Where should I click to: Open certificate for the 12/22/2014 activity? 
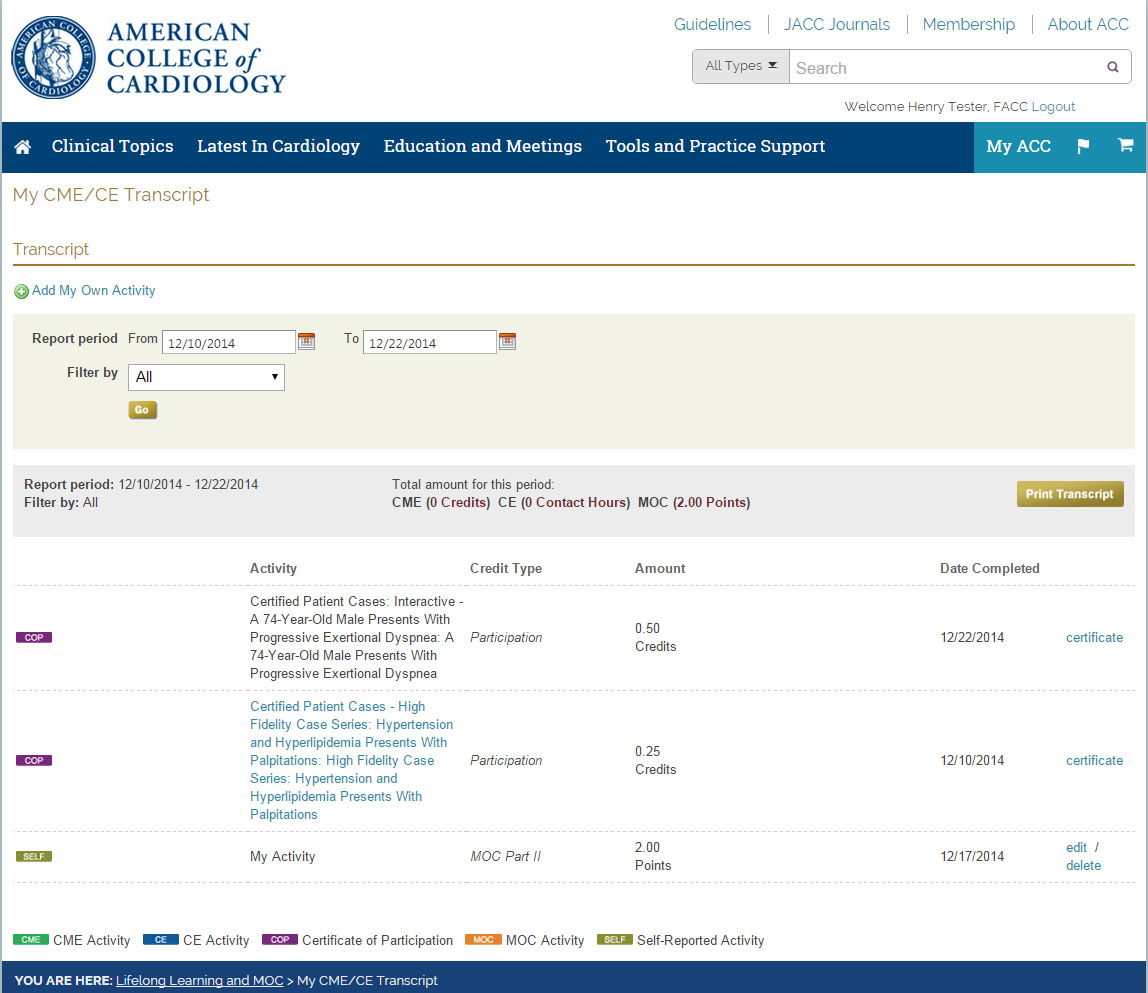point(1094,638)
